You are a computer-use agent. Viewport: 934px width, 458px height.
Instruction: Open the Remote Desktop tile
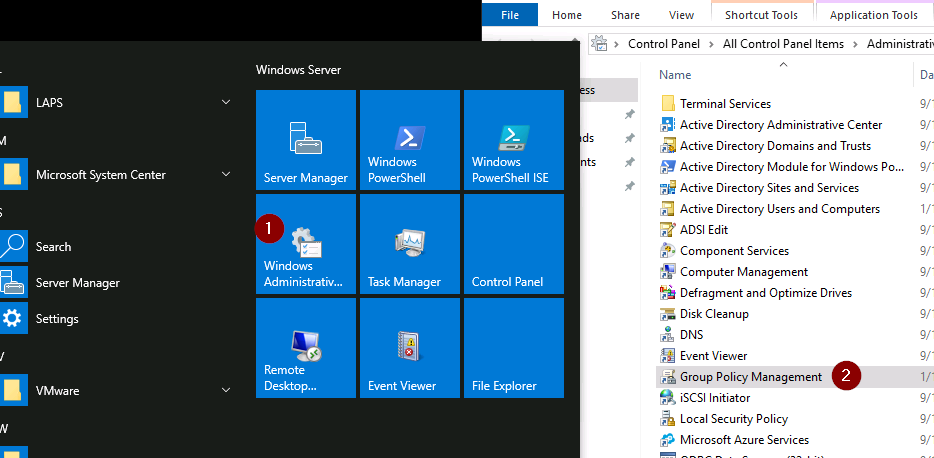tap(306, 348)
